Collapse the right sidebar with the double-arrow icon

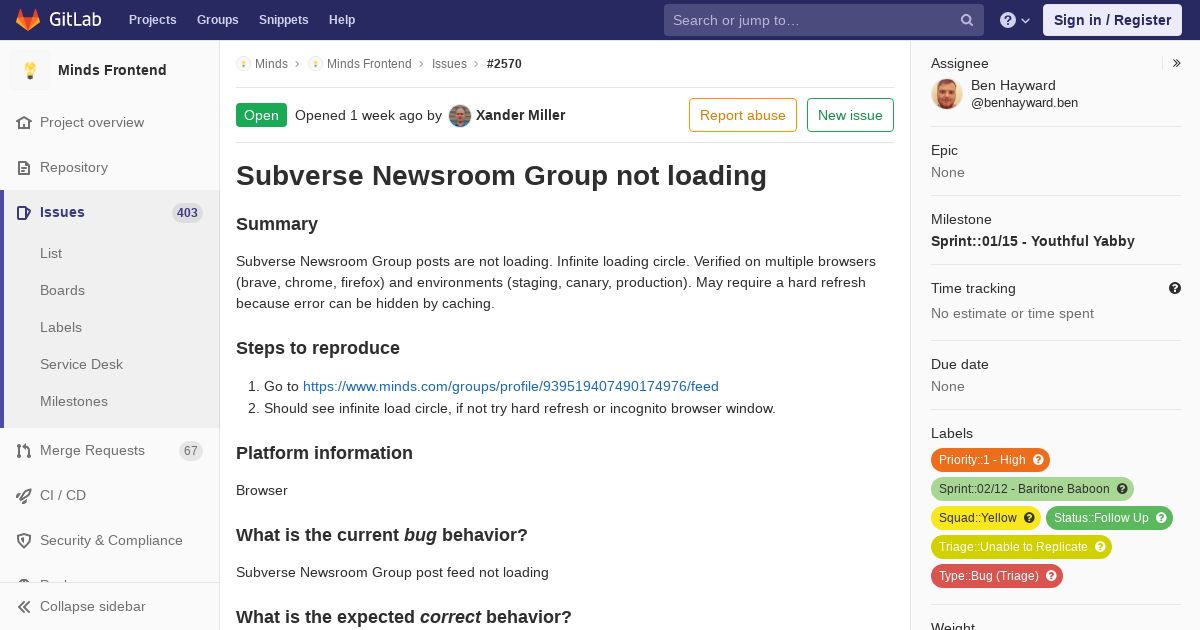pyautogui.click(x=1177, y=63)
